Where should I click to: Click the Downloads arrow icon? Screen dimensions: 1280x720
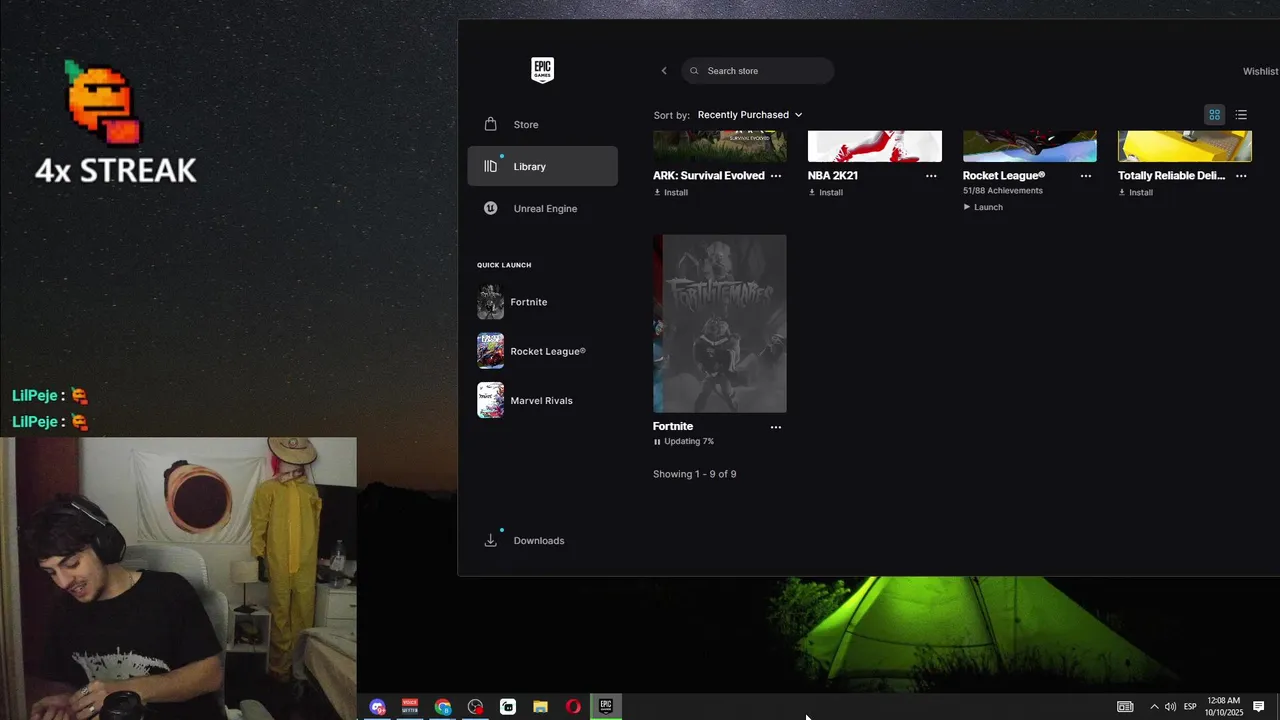[490, 541]
